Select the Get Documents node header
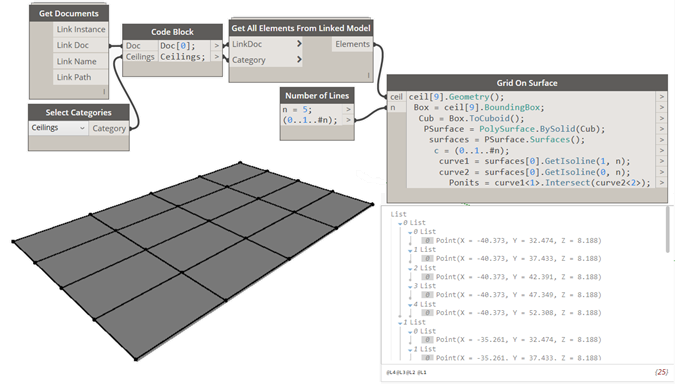The width and height of the screenshot is (684, 392). point(69,13)
